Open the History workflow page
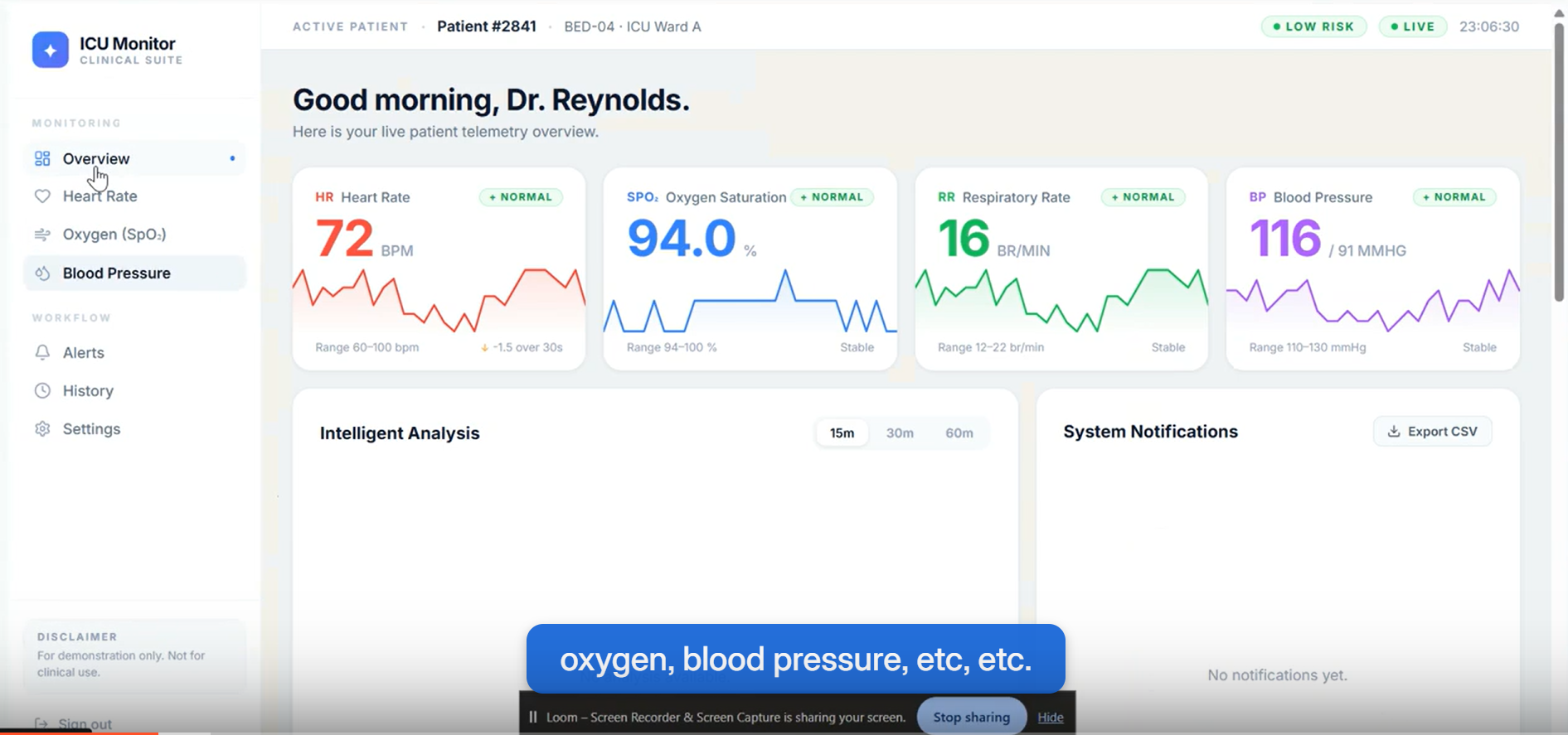The image size is (1568, 735). pyautogui.click(x=135, y=390)
